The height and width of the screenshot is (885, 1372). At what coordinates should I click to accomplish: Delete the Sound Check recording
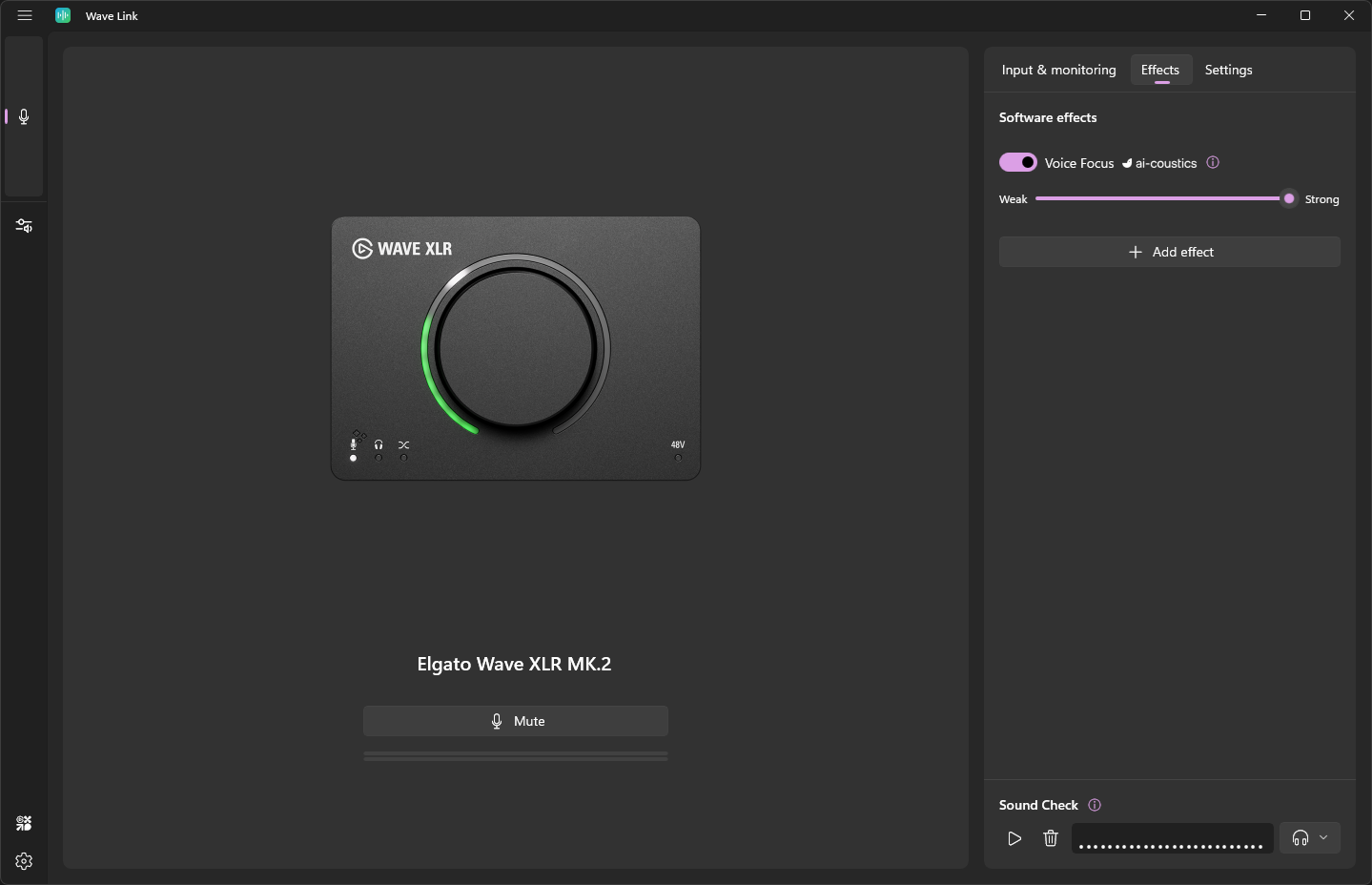(1051, 838)
